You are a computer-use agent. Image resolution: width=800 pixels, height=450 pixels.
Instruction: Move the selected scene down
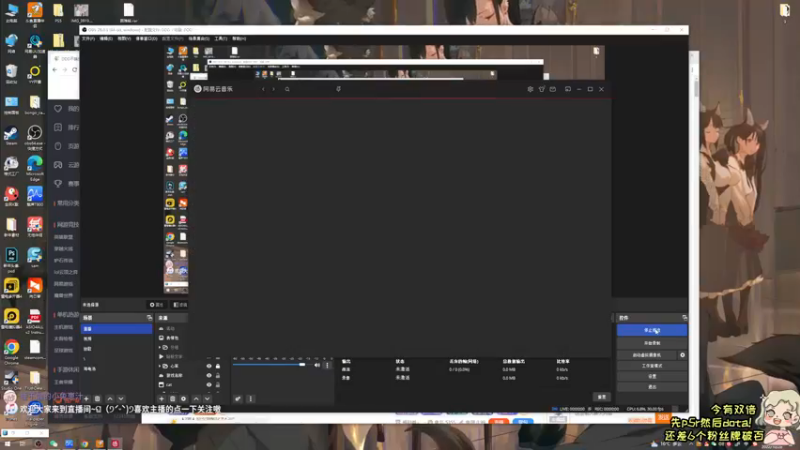pos(121,398)
